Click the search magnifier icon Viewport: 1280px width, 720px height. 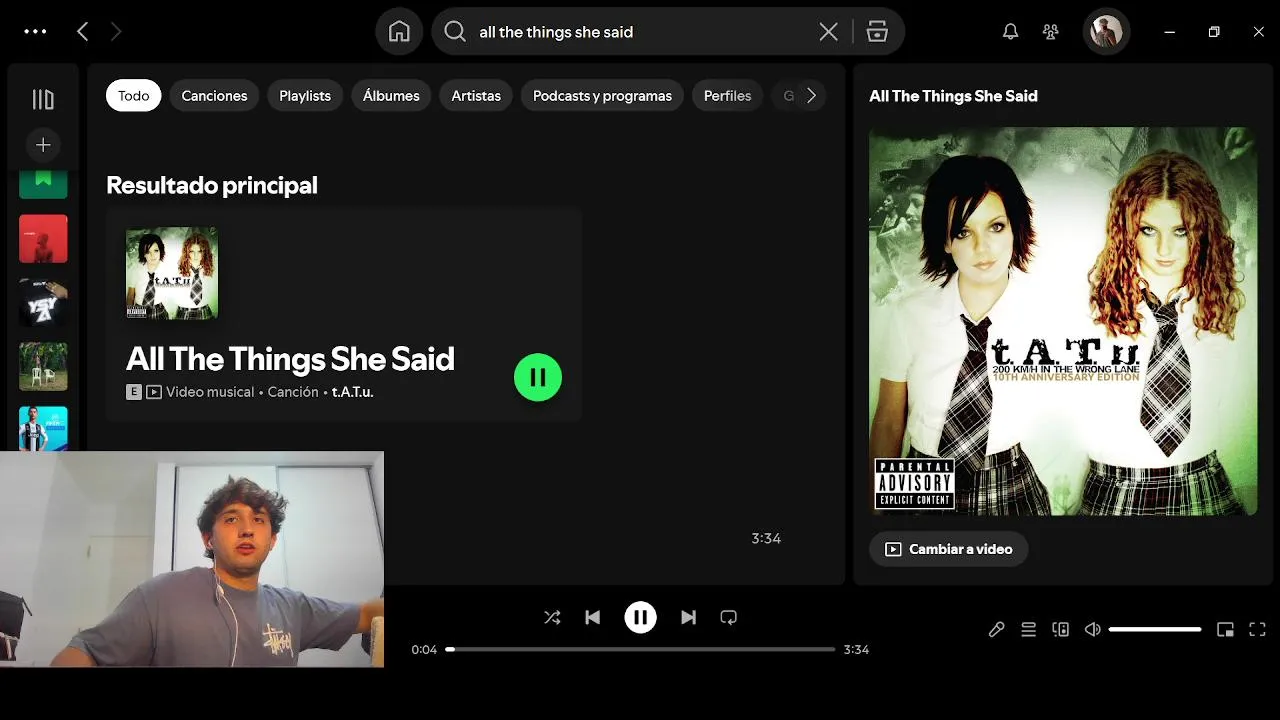pos(455,32)
